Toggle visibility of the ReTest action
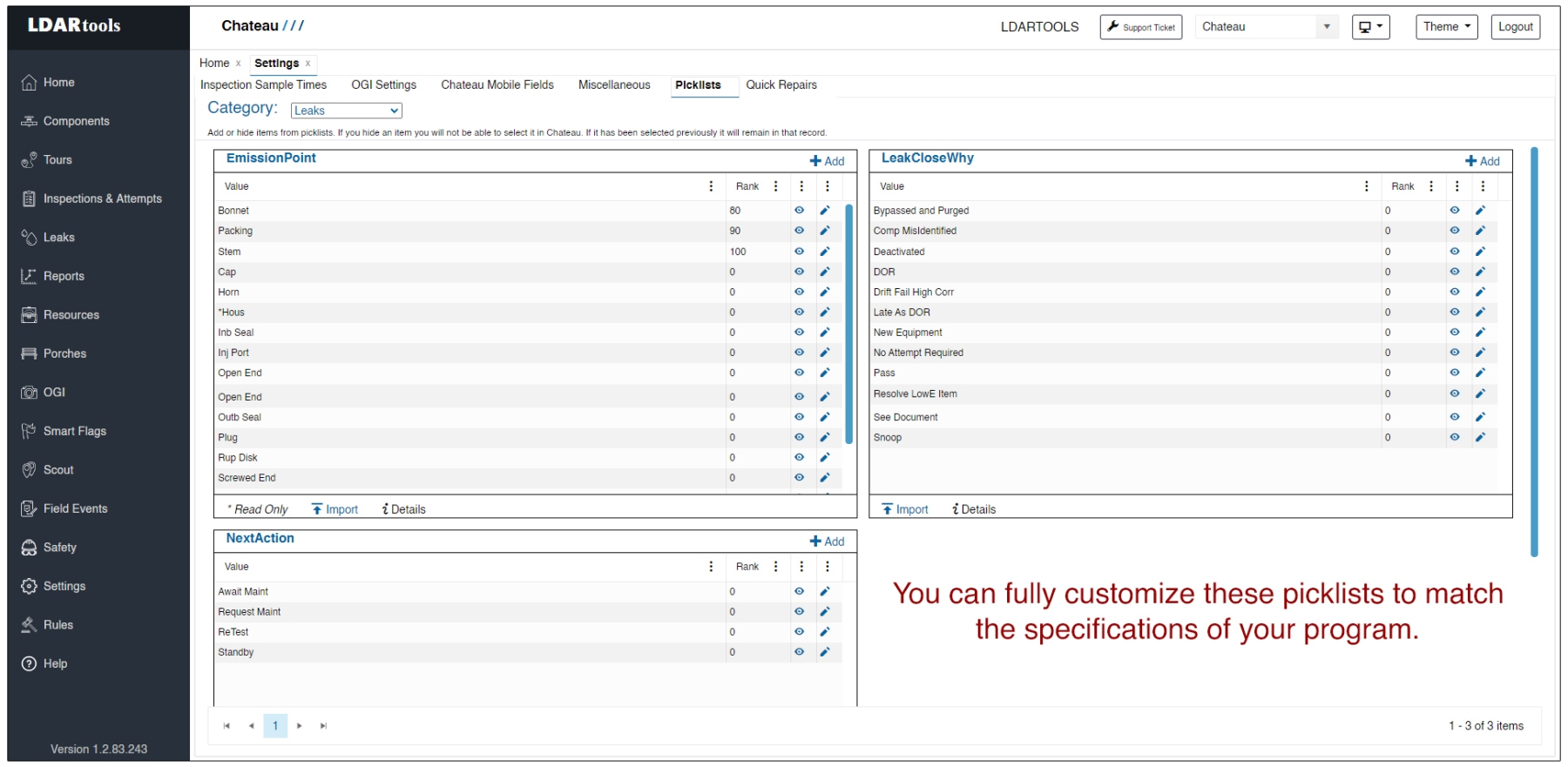Viewport: 1568px width, 767px height. (799, 632)
